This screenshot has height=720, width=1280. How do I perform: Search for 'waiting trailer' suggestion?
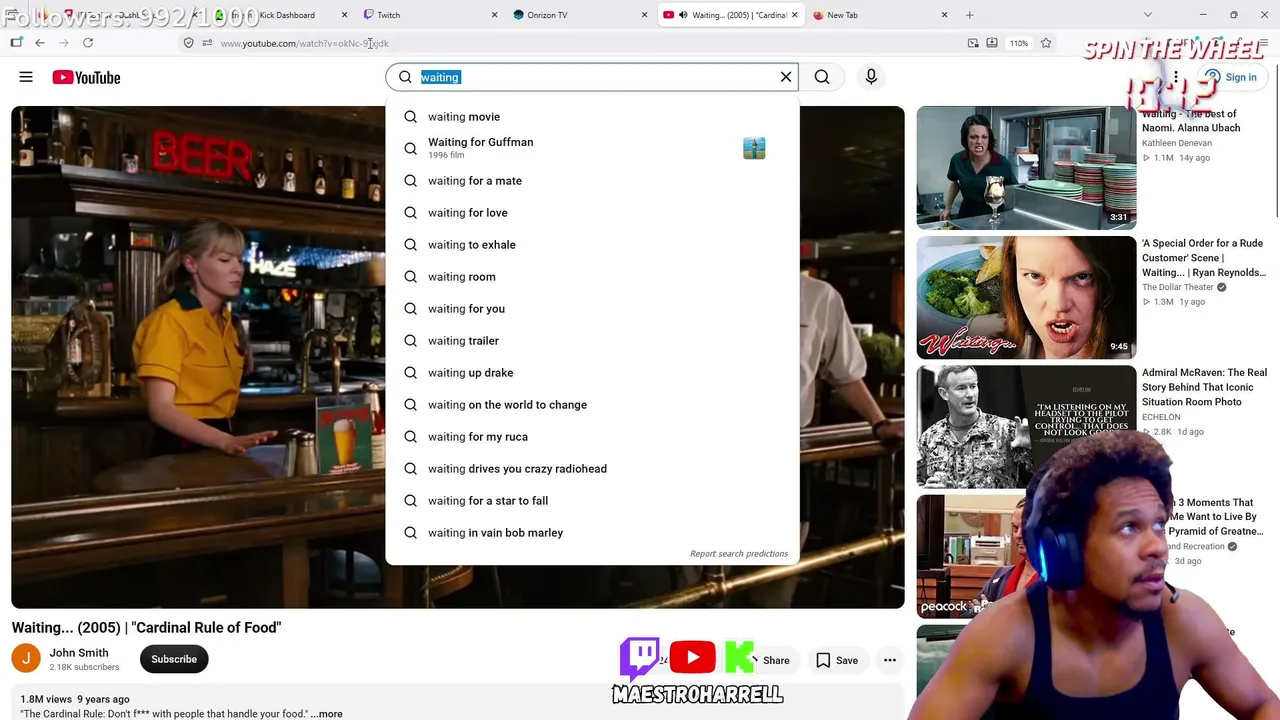coord(592,341)
